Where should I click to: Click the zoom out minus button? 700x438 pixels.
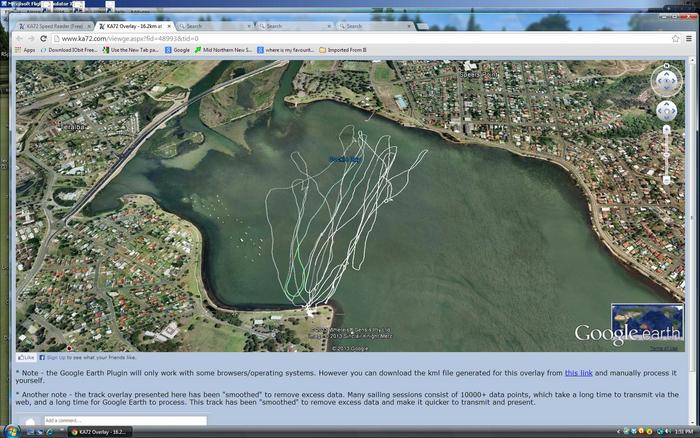[x=667, y=180]
